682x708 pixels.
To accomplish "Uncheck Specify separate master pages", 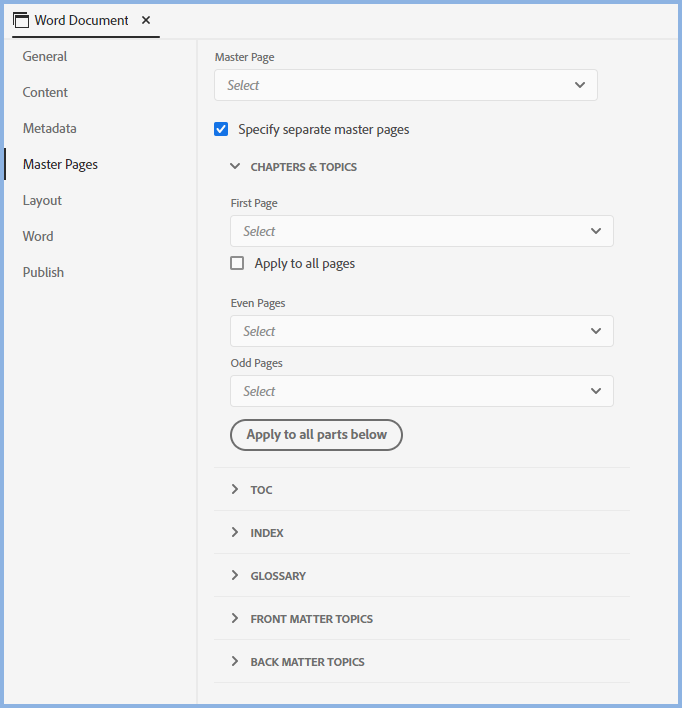I will [x=222, y=129].
